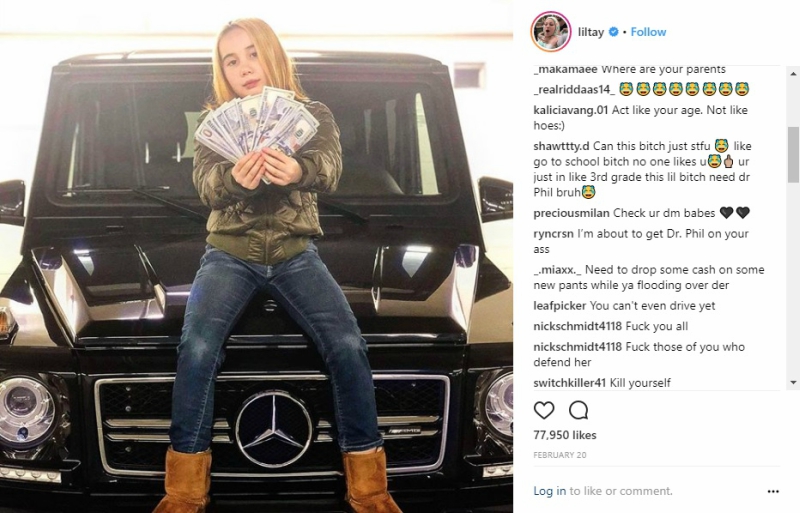Click the speech bubble comment icon

click(579, 410)
